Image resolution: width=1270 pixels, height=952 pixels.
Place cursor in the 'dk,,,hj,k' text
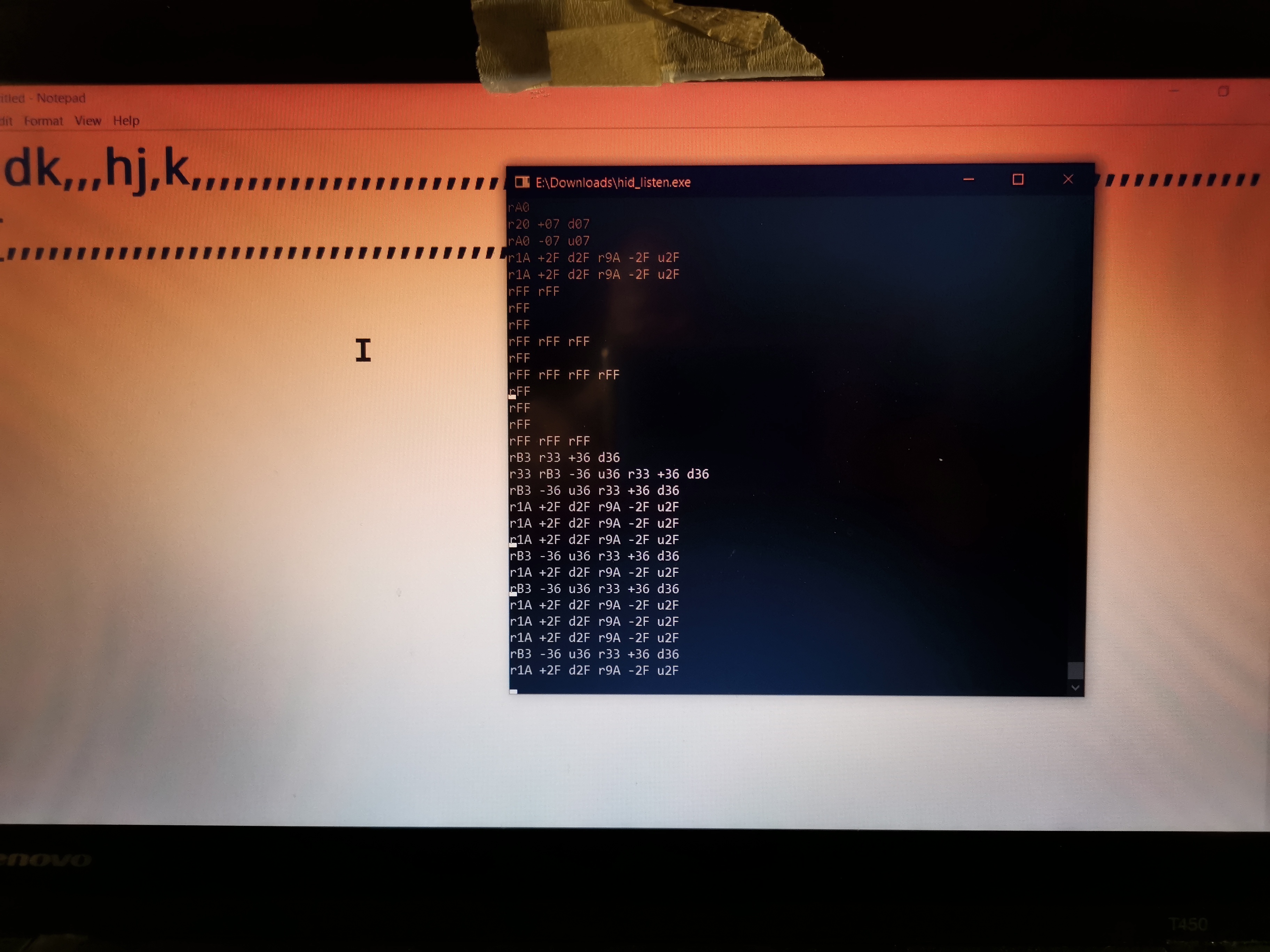coord(97,170)
